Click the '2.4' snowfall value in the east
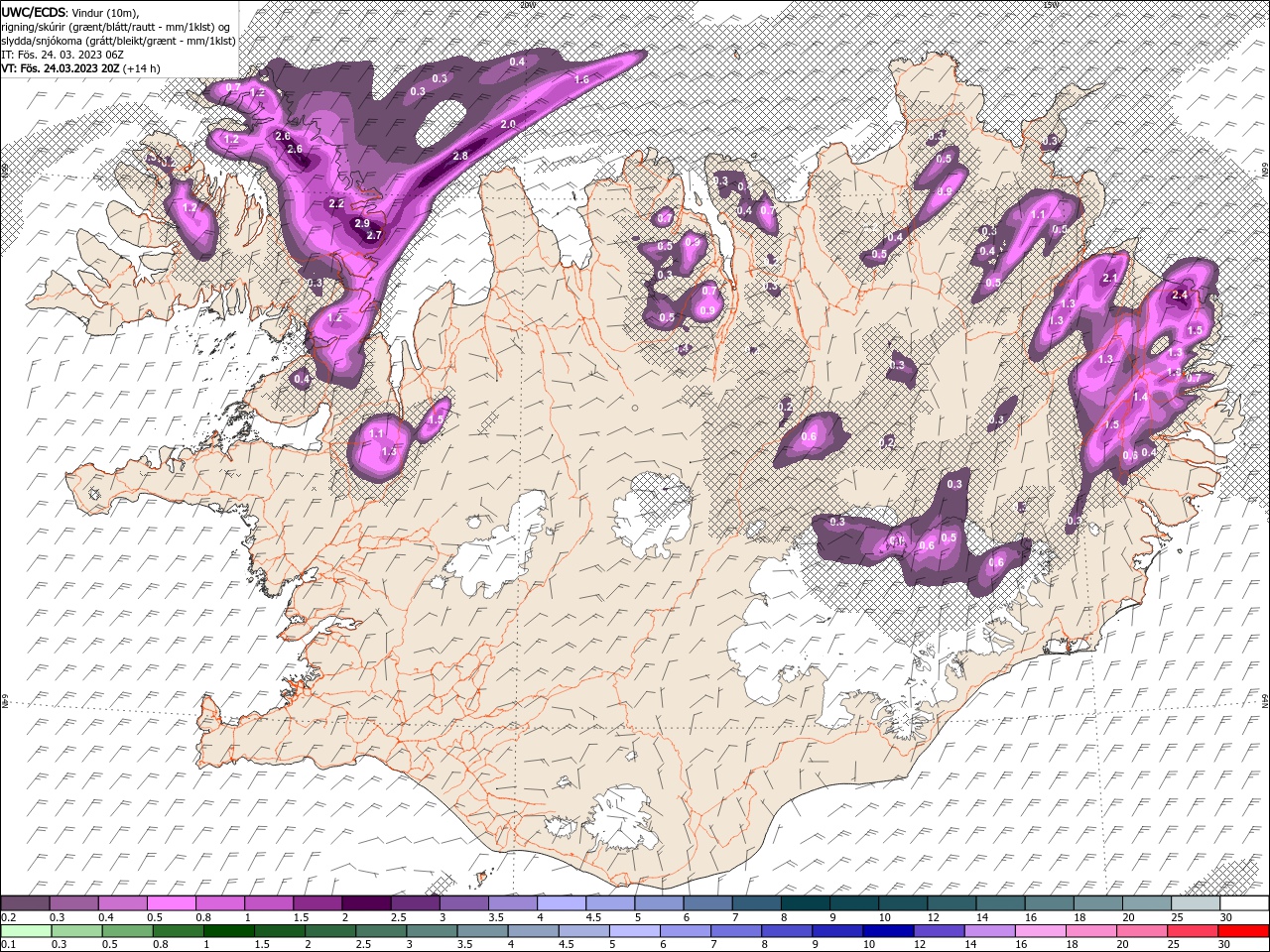This screenshot has height=952, width=1270. 1181,295
